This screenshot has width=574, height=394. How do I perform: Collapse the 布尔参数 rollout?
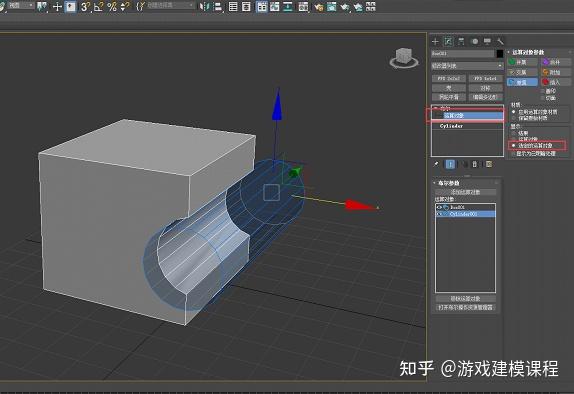pyautogui.click(x=447, y=183)
